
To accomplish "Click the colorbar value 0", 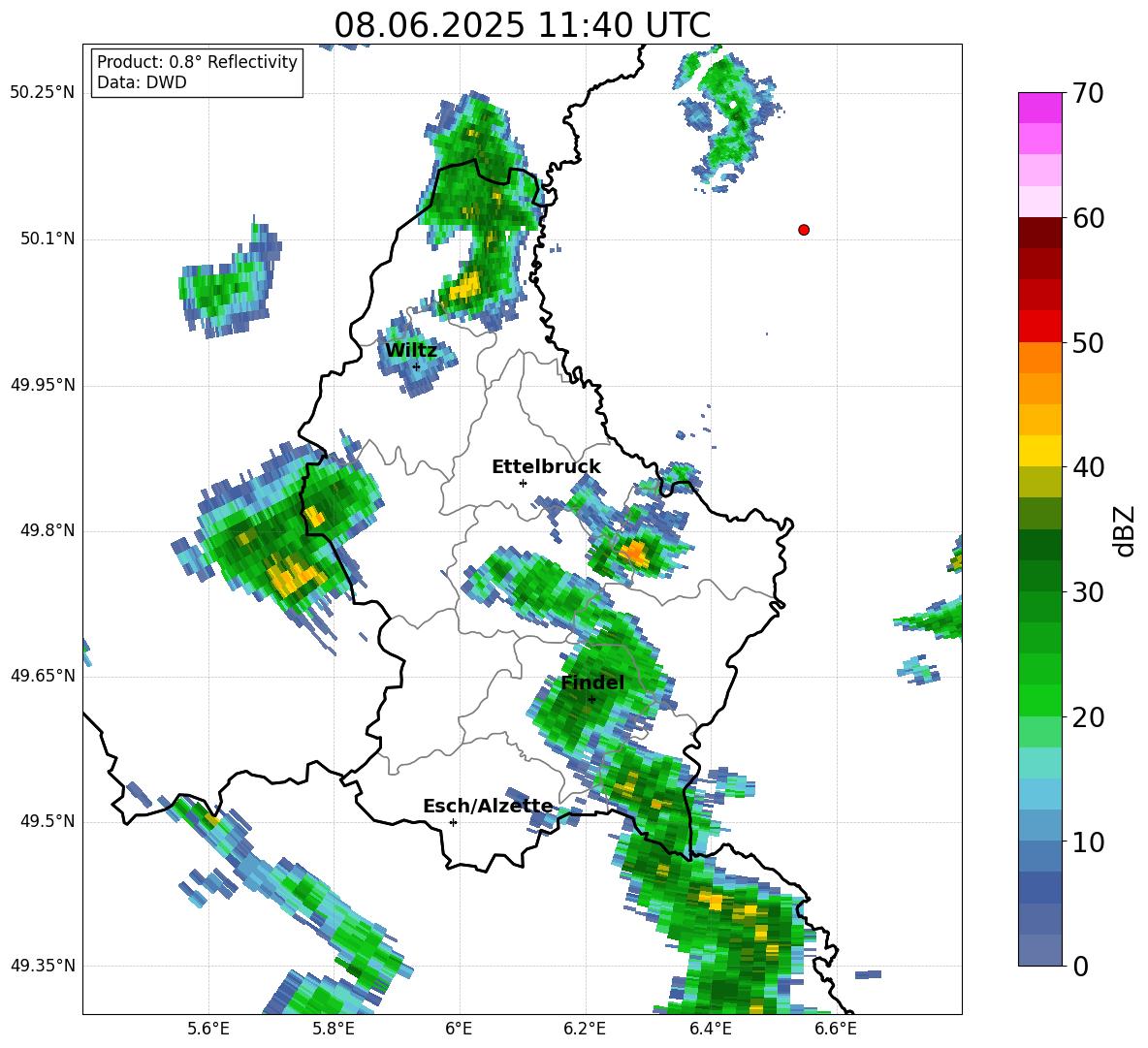I will pyautogui.click(x=1080, y=966).
